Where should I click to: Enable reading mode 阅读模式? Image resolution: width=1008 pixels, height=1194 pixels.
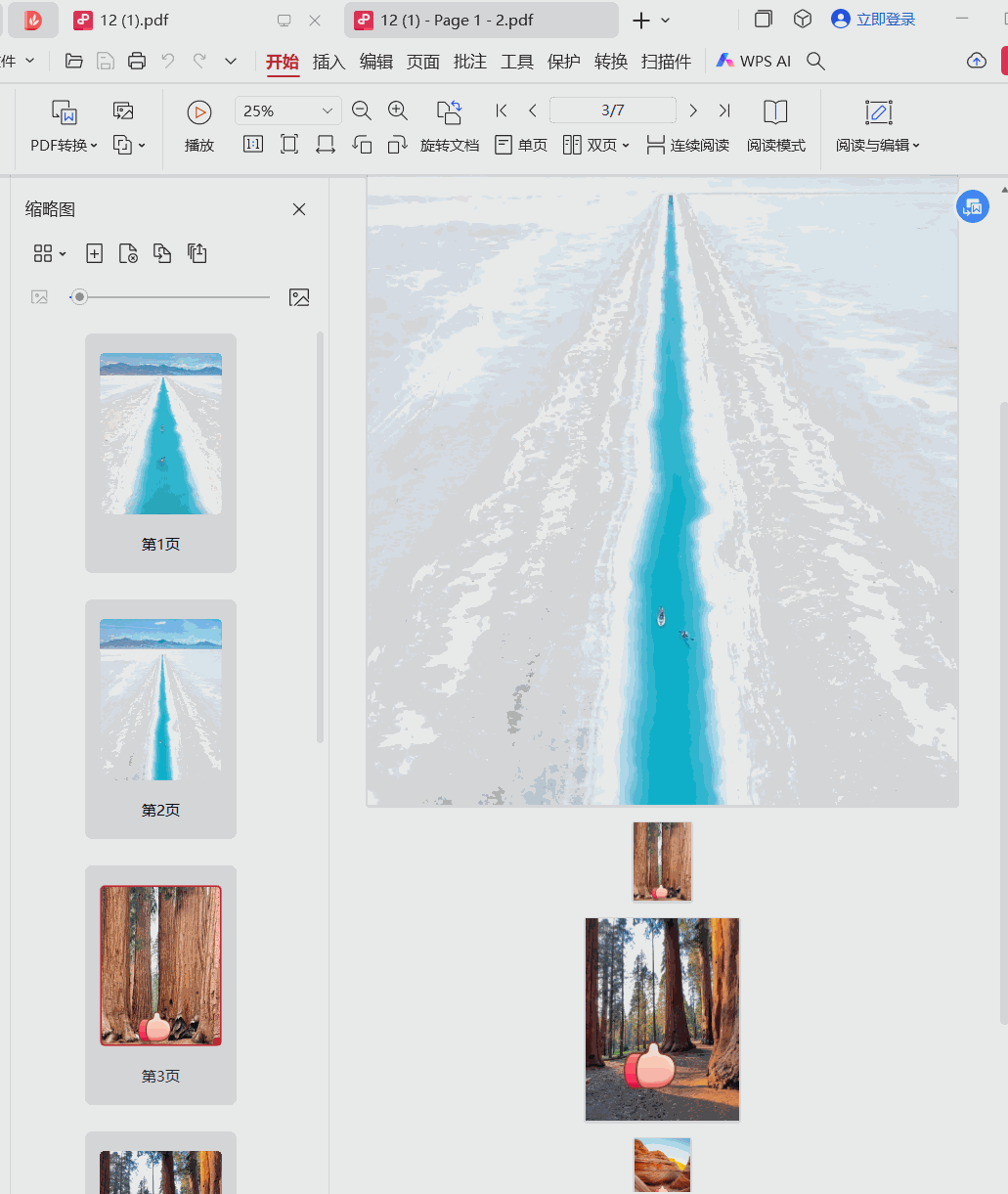click(776, 127)
